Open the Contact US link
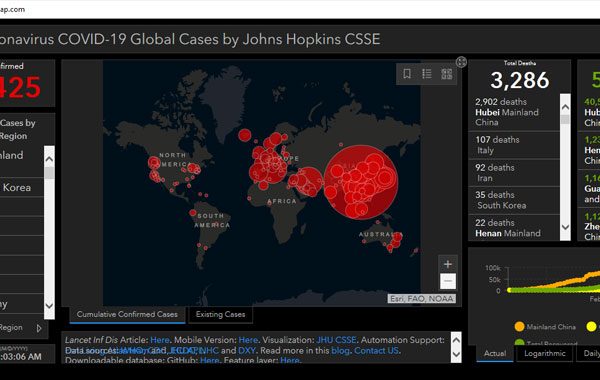This screenshot has height=380, width=600. click(x=376, y=351)
